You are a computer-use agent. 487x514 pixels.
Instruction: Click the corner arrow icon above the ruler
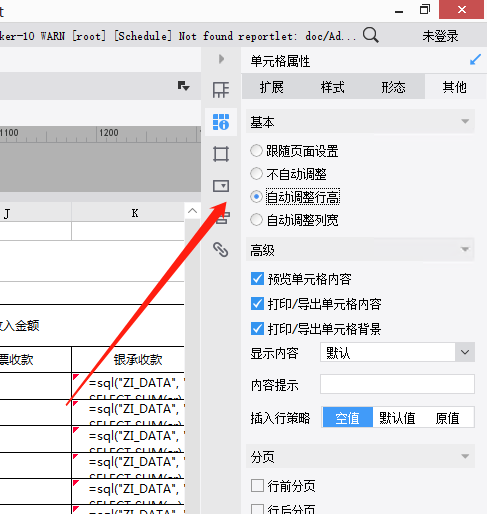pos(183,86)
